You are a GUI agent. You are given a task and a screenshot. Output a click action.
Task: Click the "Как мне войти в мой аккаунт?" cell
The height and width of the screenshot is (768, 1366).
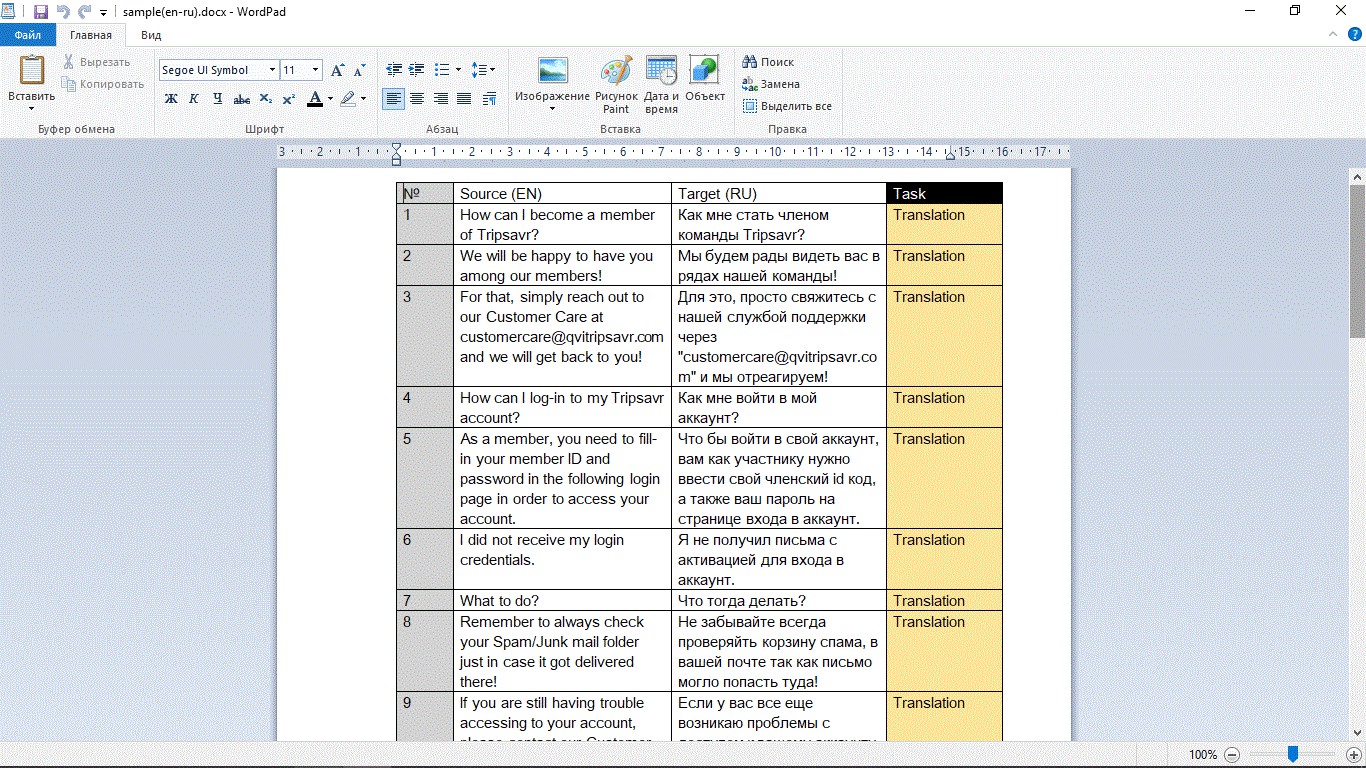pos(779,407)
